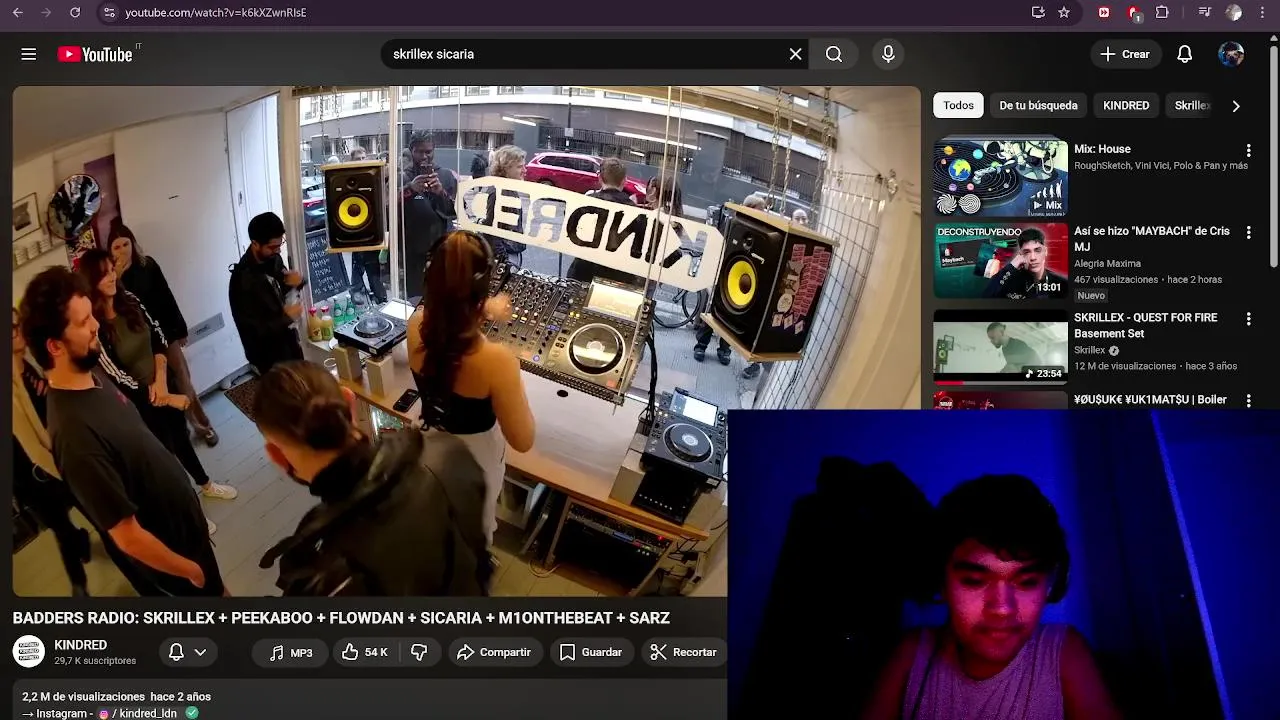Select the De tu búsqueda chip

[x=1038, y=105]
